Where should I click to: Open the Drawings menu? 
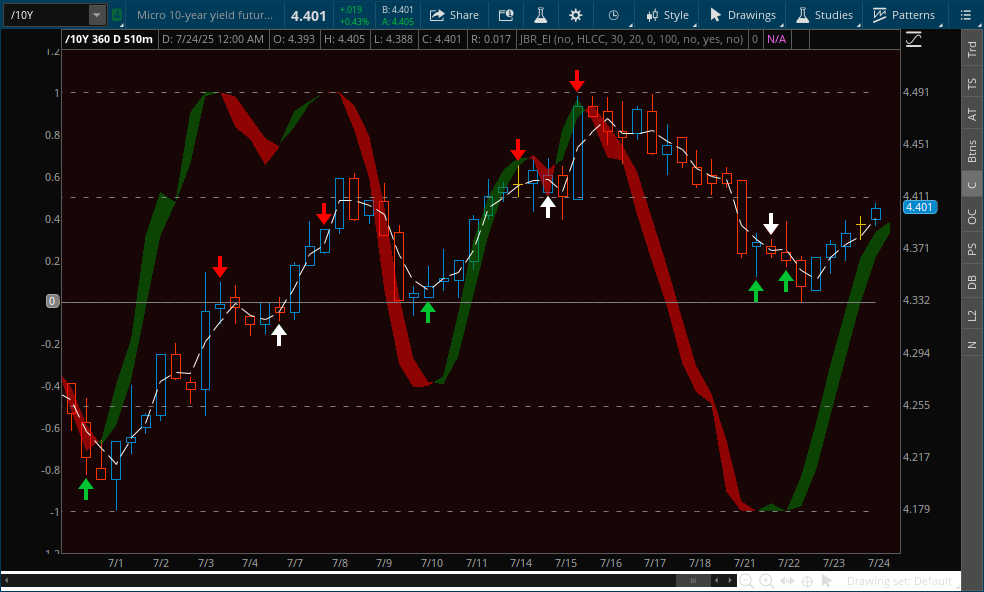click(x=743, y=15)
